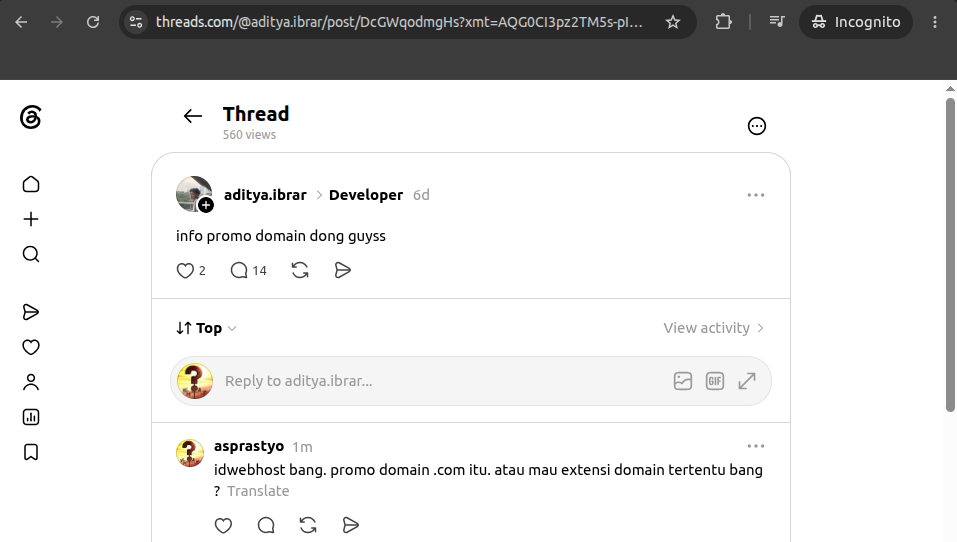
Task: Open aditya.ibrar's profile name
Action: 265,195
